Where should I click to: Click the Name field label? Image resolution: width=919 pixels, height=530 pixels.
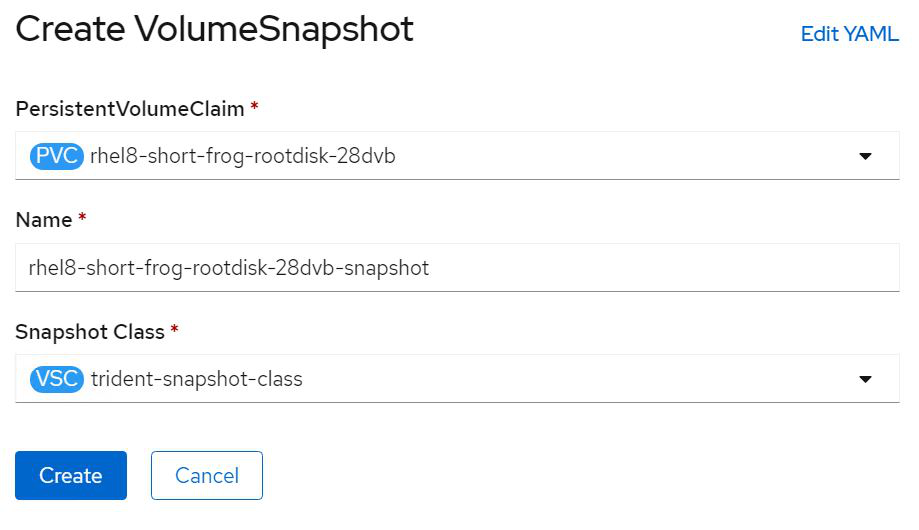click(x=44, y=220)
